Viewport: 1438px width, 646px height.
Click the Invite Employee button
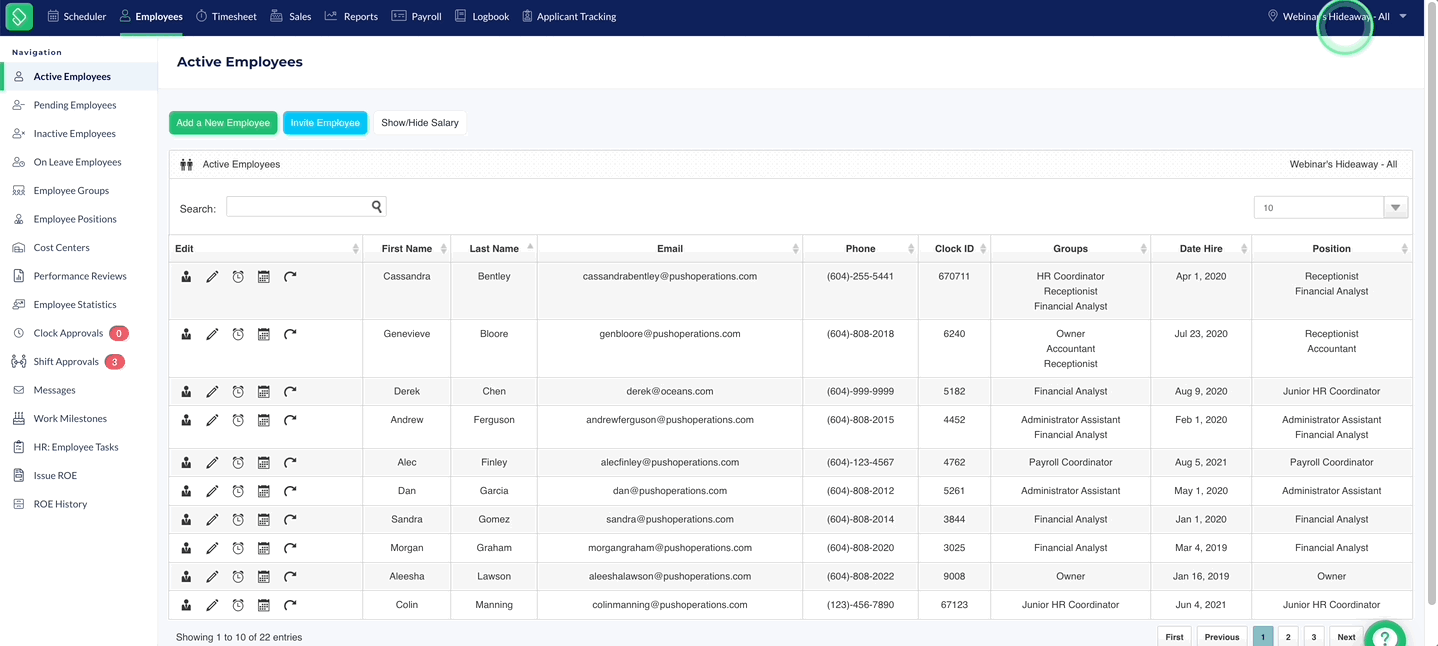coord(325,123)
